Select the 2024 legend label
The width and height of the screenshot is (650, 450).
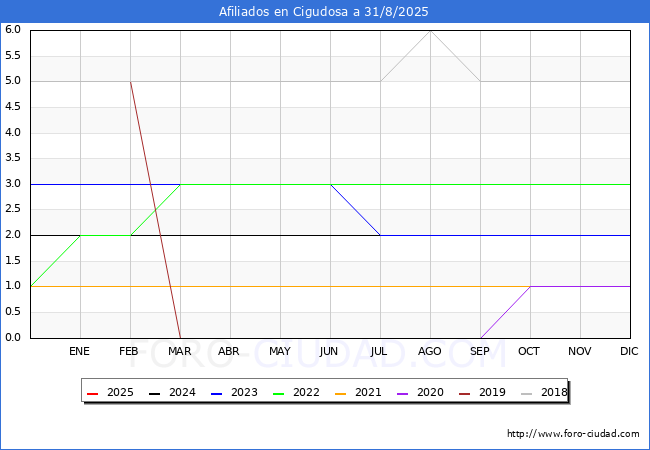[182, 392]
